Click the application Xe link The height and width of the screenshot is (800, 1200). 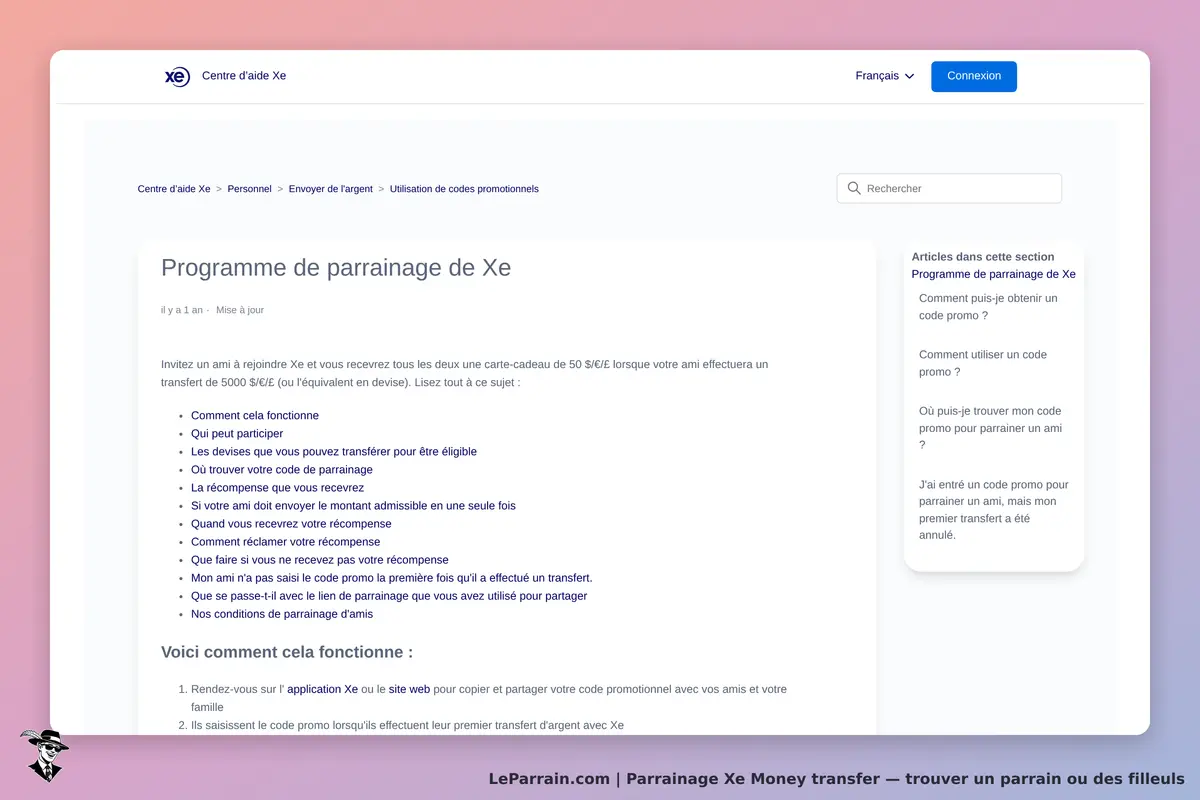[x=322, y=689]
